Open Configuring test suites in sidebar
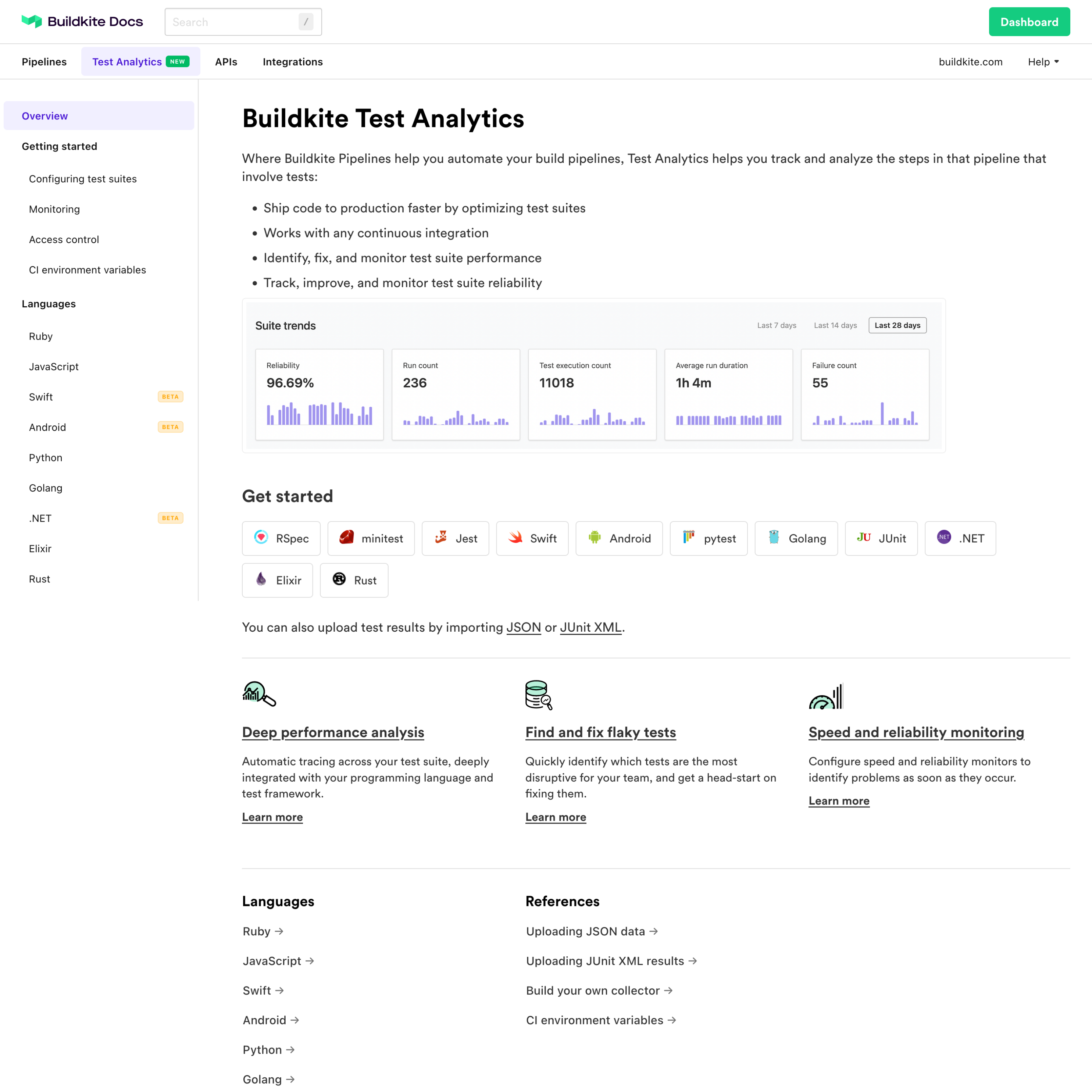The image size is (1092, 1092). [x=83, y=179]
